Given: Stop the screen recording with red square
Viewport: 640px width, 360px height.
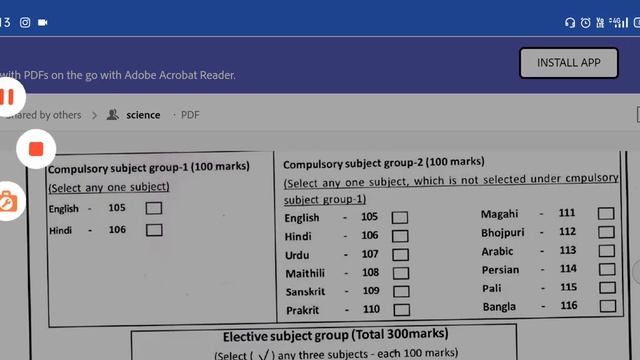Looking at the screenshot, I should tap(36, 149).
